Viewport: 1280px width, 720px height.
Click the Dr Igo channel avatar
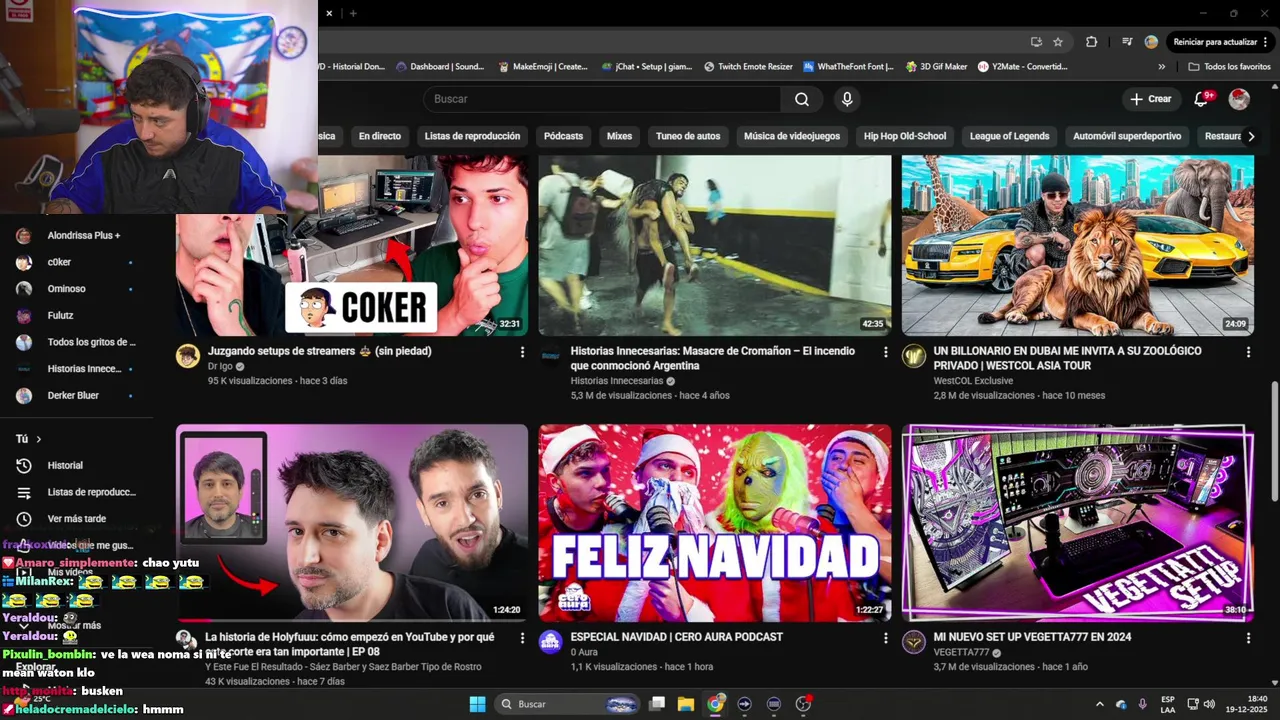(188, 356)
